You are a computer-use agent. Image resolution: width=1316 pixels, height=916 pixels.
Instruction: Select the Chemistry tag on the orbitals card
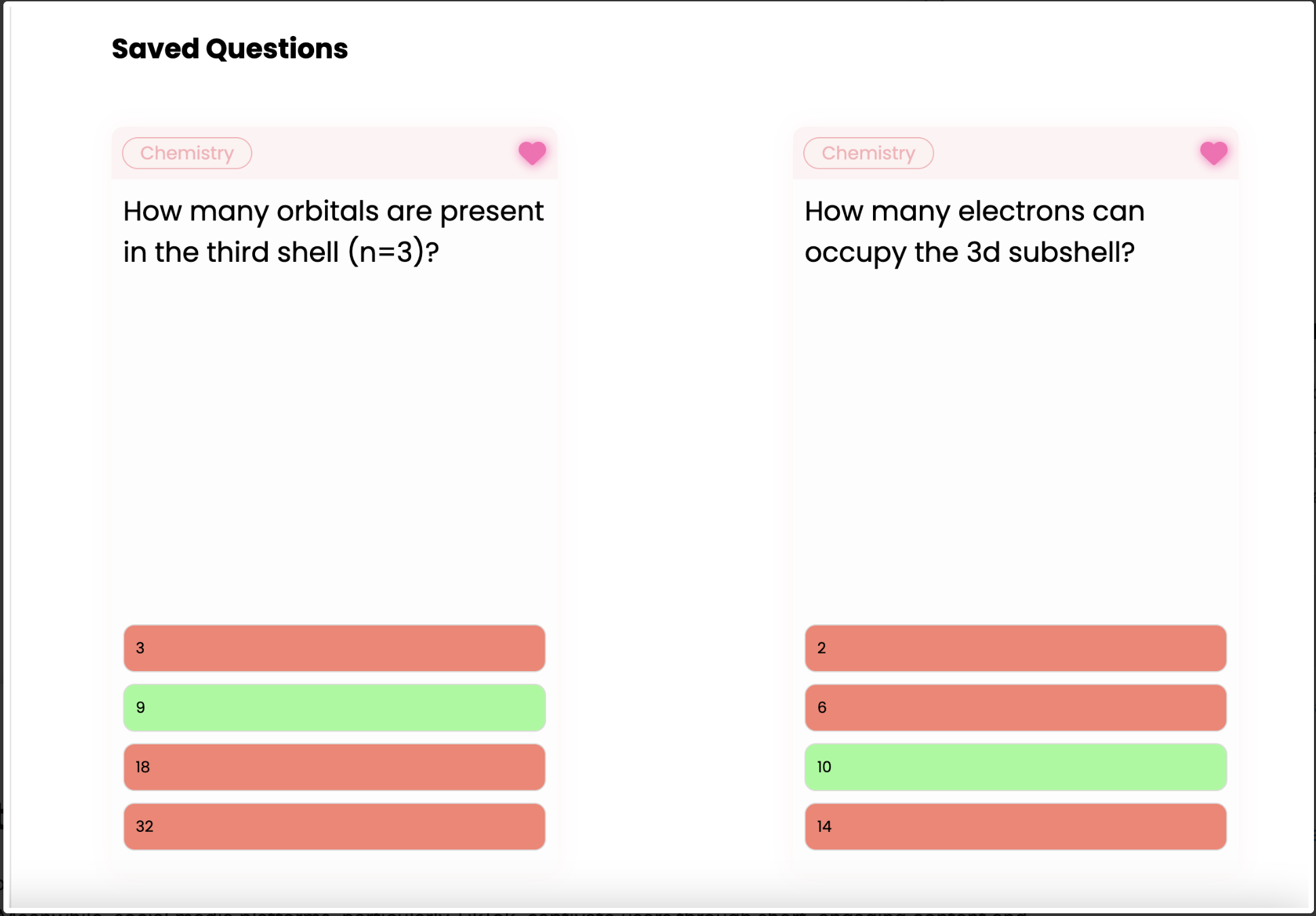(187, 153)
